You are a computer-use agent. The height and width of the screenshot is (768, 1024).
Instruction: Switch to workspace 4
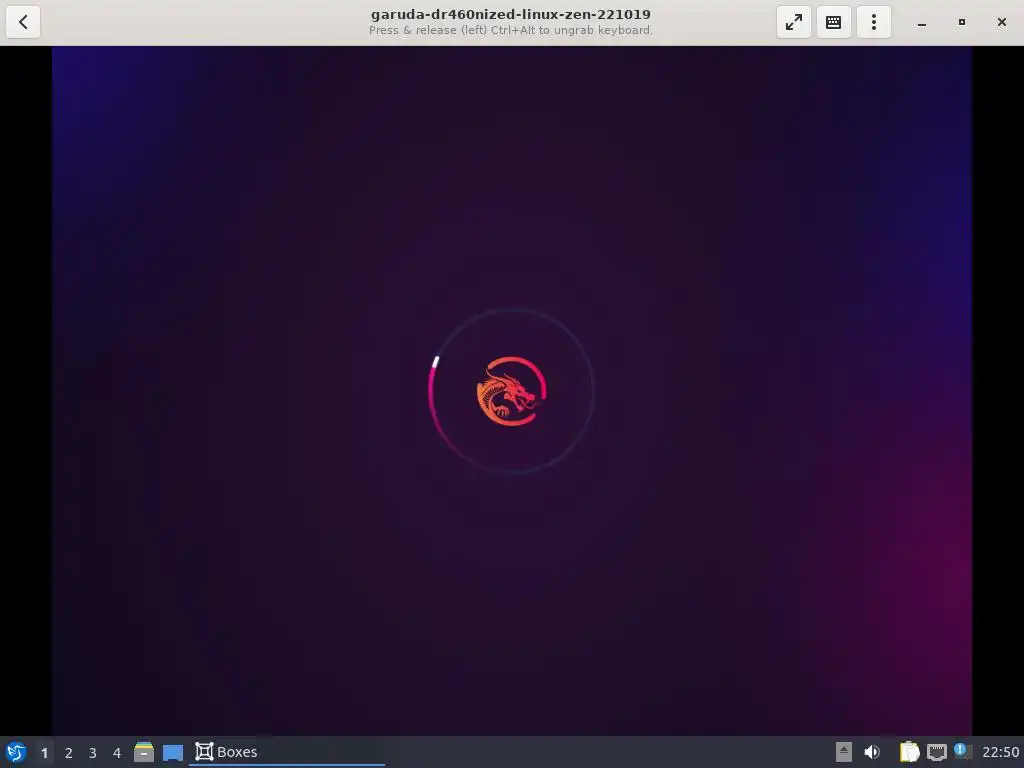(x=117, y=753)
